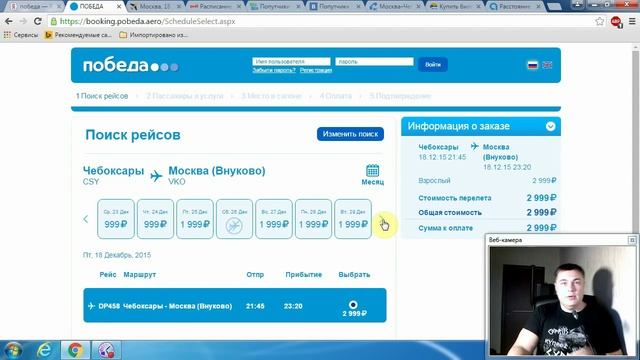
Task: Go back with the browser back arrow
Action: (x=9, y=21)
